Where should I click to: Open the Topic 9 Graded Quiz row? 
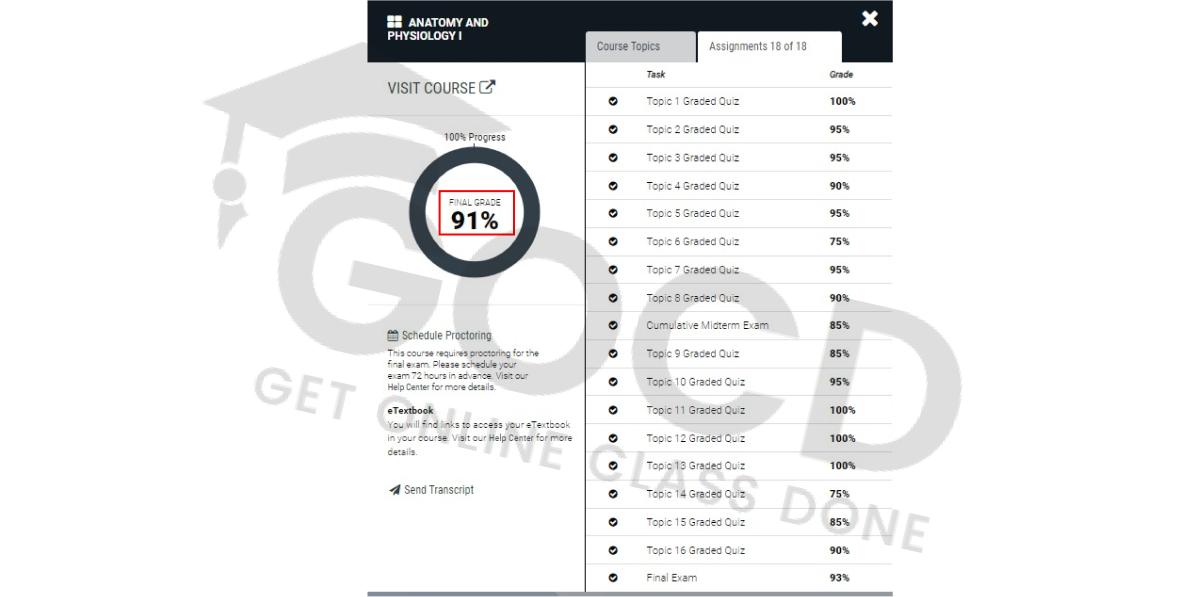pos(693,354)
